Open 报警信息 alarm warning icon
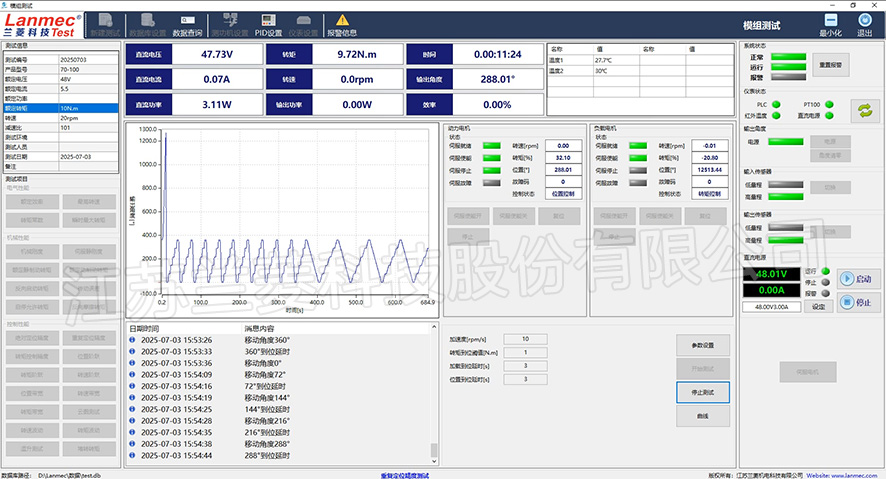This screenshot has height=479, width=886. click(x=342, y=26)
